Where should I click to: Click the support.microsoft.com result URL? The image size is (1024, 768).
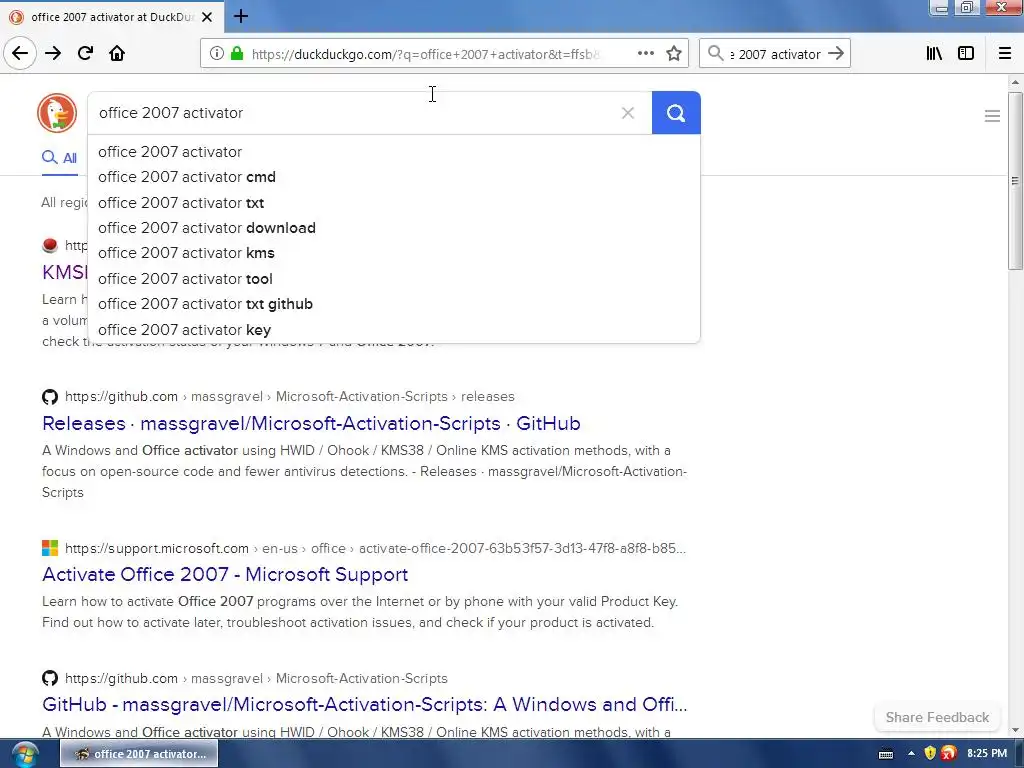[x=375, y=548]
